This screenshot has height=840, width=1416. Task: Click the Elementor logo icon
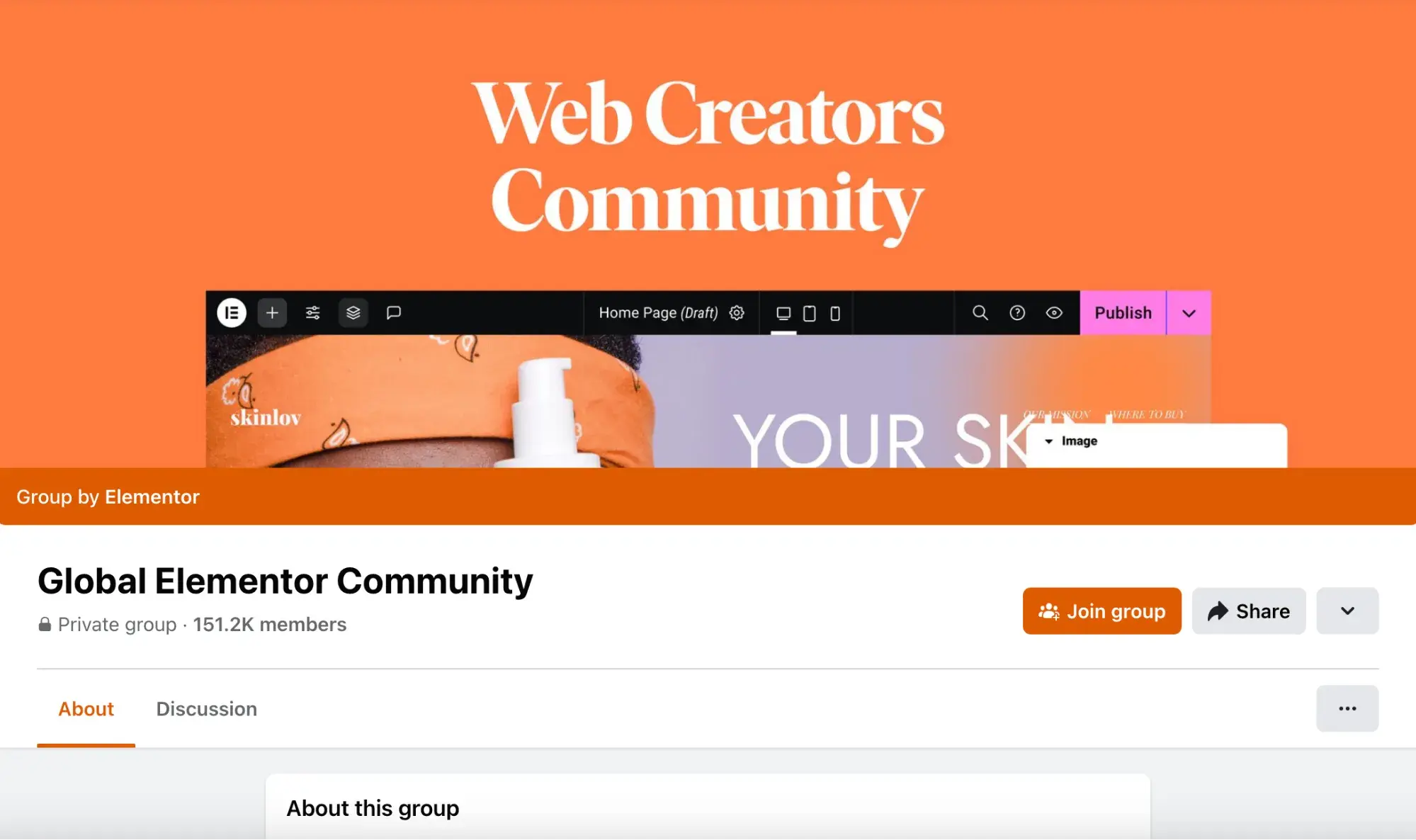click(x=231, y=312)
